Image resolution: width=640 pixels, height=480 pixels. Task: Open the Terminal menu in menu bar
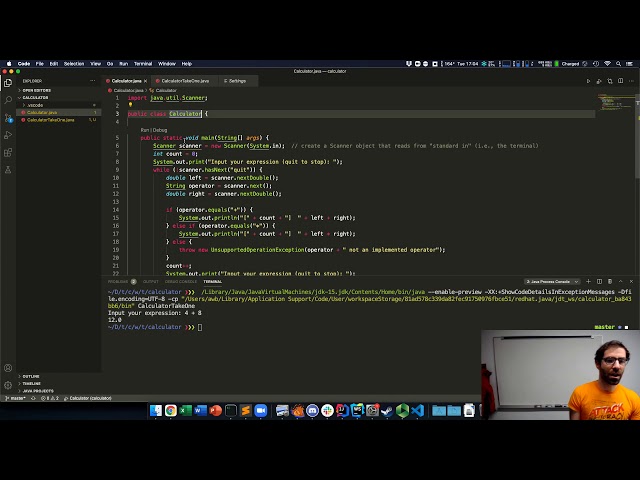pyautogui.click(x=143, y=64)
